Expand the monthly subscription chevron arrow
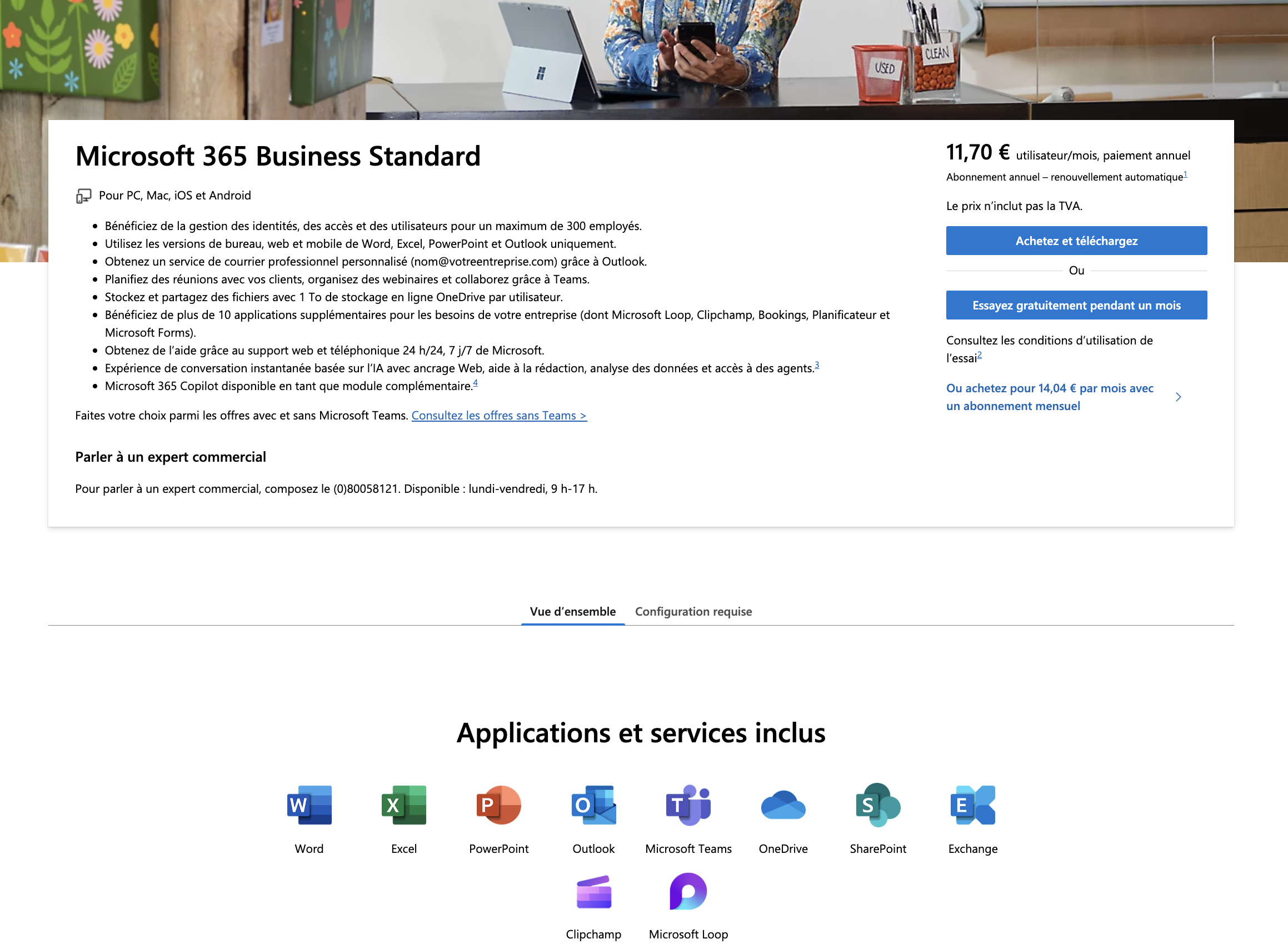 point(1179,397)
